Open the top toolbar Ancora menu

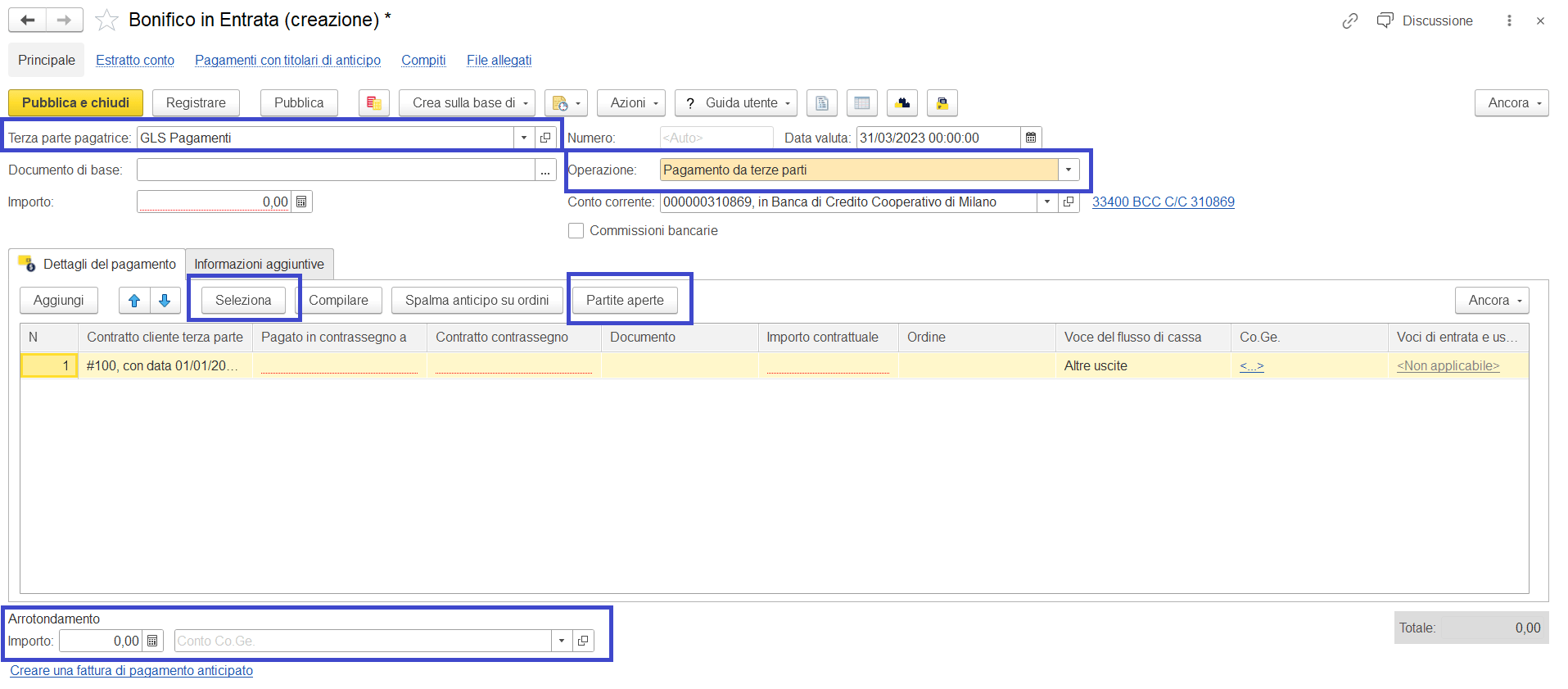(x=1512, y=103)
